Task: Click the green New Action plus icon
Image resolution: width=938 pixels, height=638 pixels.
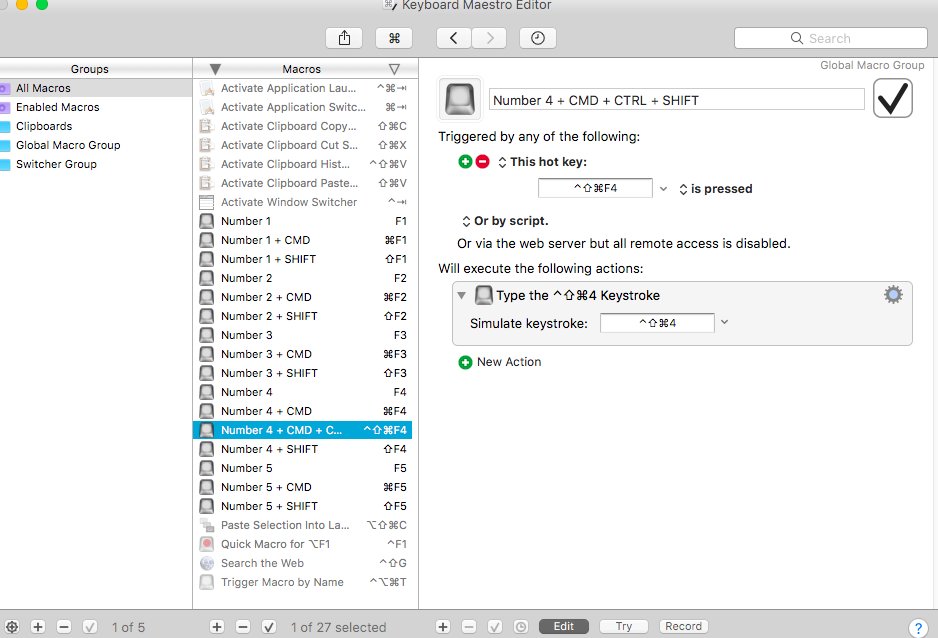Action: [465, 362]
